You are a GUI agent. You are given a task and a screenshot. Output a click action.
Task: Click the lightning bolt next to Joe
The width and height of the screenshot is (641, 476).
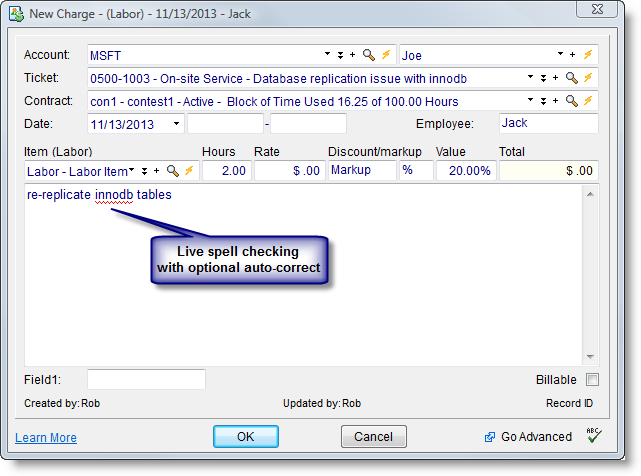point(589,55)
